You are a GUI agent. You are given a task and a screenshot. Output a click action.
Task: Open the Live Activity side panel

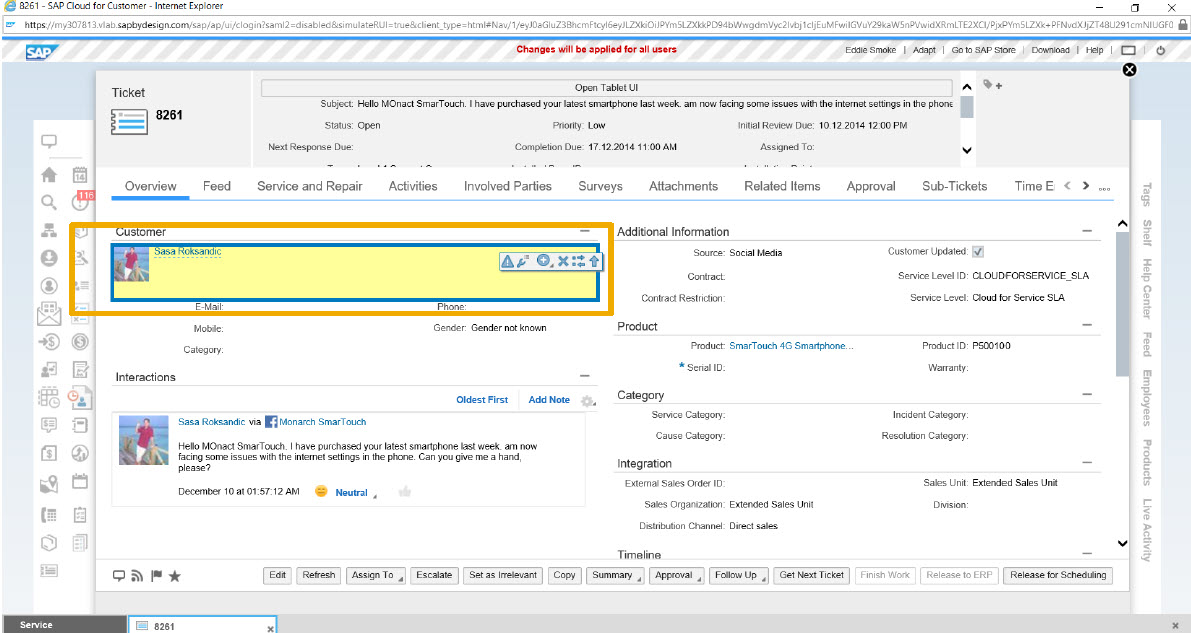click(1147, 530)
